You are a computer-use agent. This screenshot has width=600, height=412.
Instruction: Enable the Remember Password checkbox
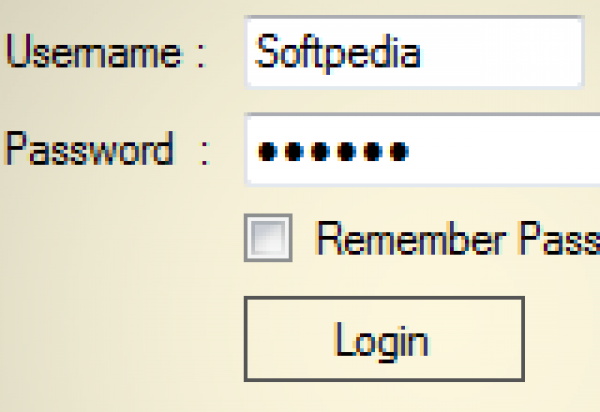pyautogui.click(x=268, y=239)
